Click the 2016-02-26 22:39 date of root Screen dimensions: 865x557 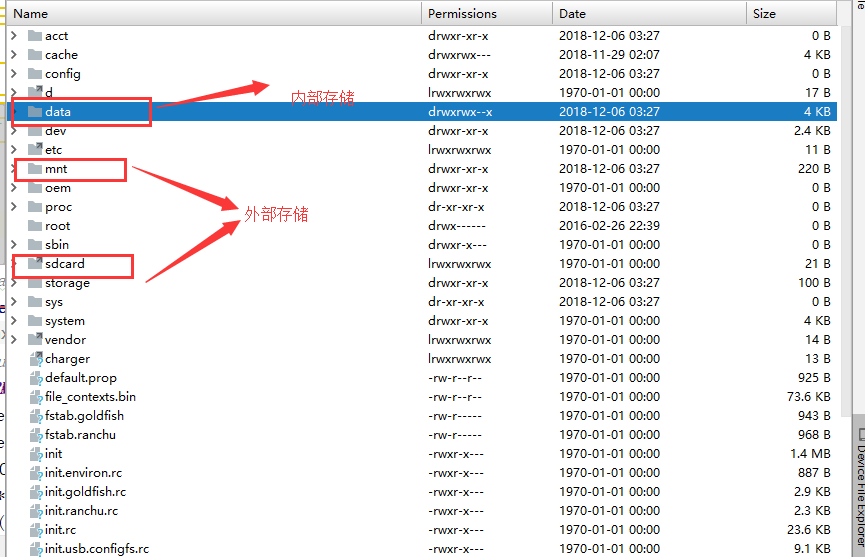pos(609,226)
